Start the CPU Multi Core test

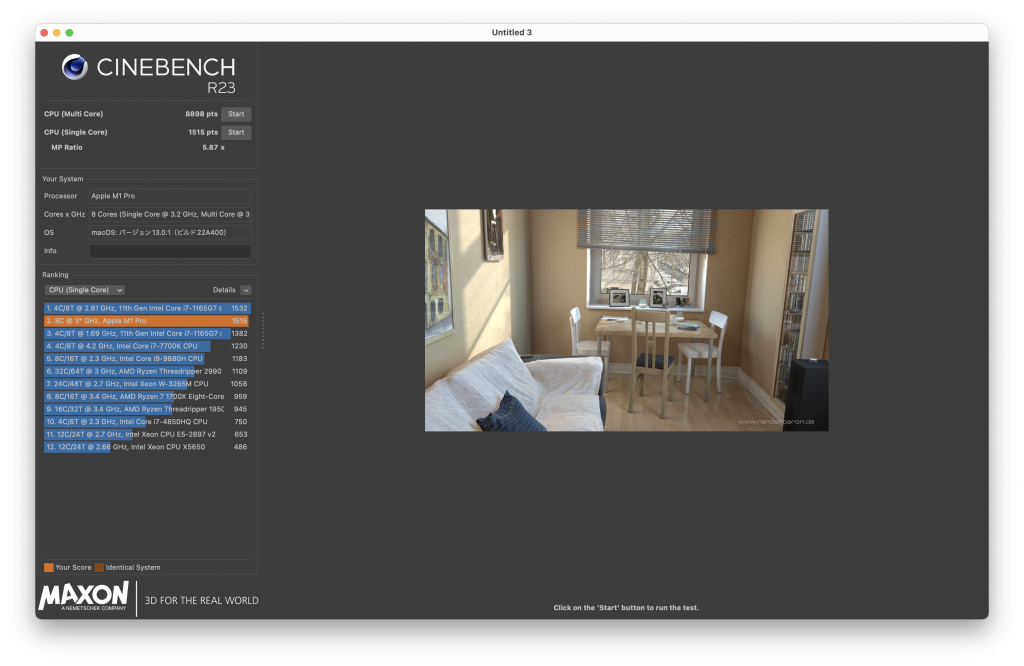[x=236, y=114]
